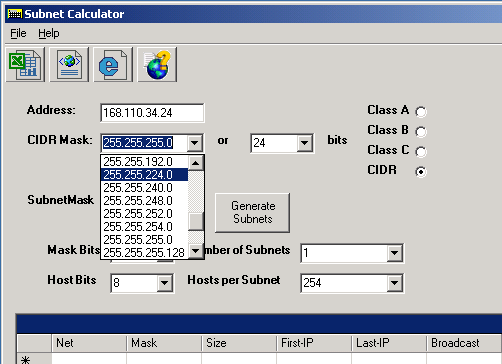This screenshot has width=502, height=364.
Task: Open the globe help icon
Action: coord(157,65)
